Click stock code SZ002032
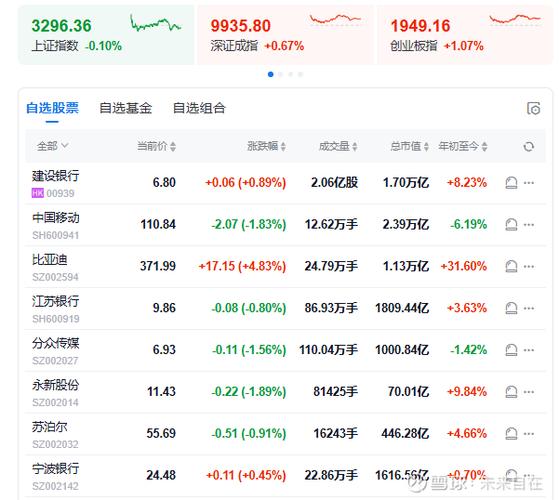559x500 pixels. click(x=55, y=444)
